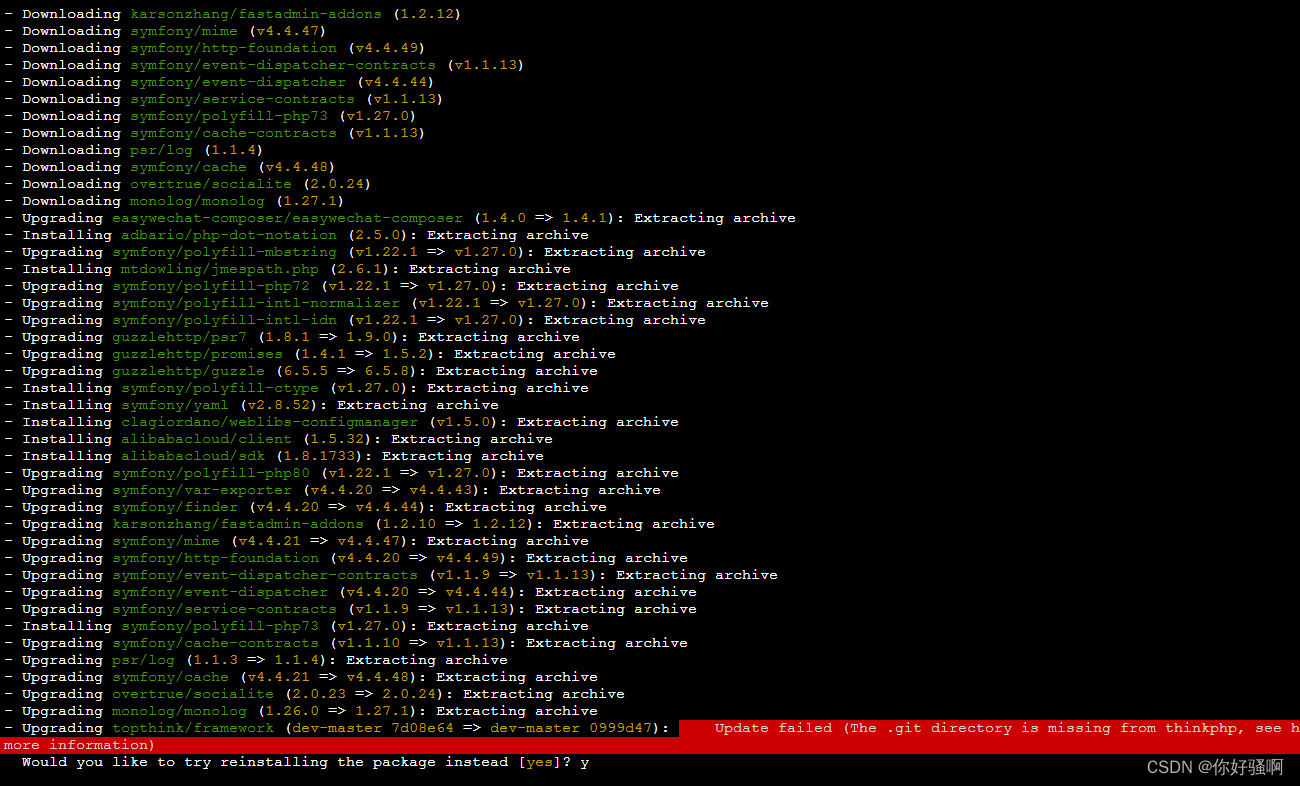Image resolution: width=1300 pixels, height=786 pixels.
Task: Click Upgrading symfony/cache-contracts line
Action: pos(346,643)
